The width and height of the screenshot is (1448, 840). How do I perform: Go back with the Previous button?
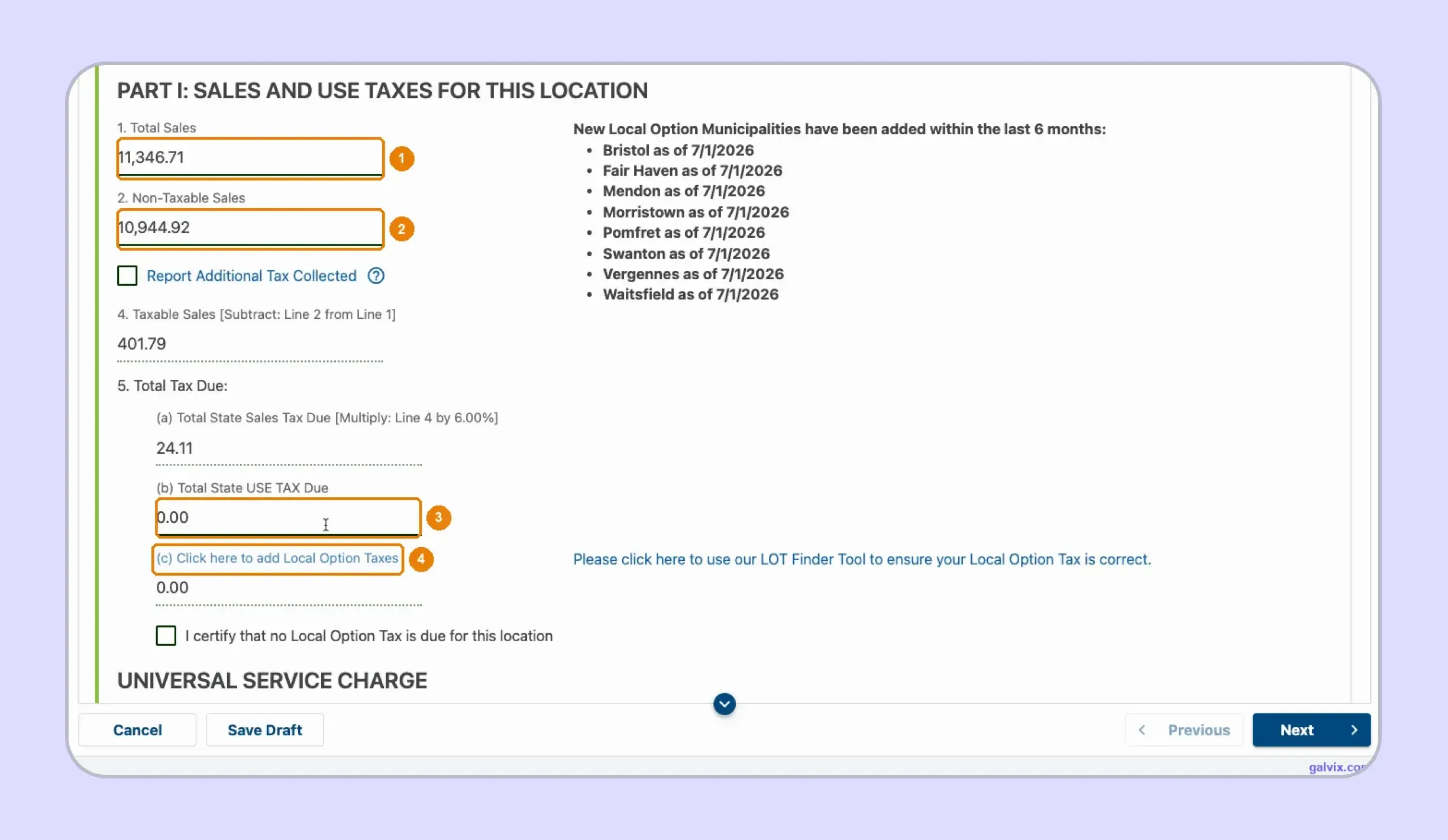[x=1184, y=730]
